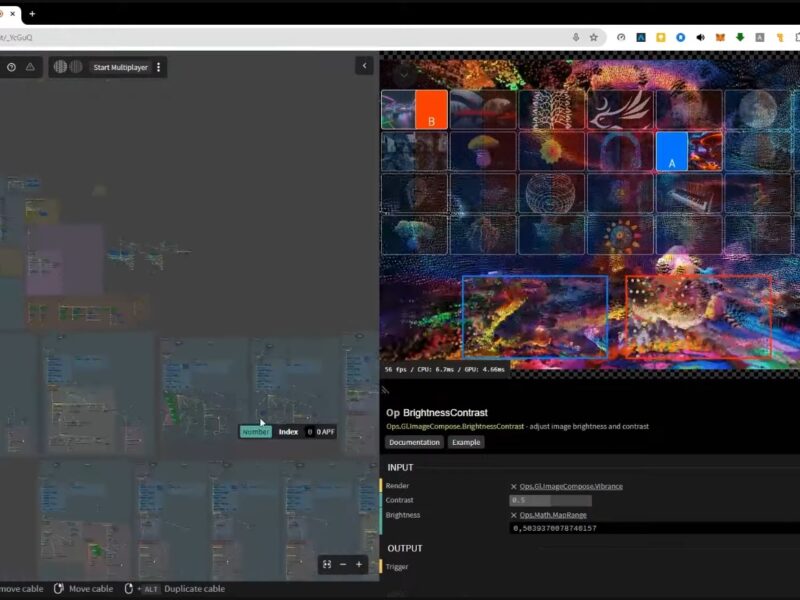This screenshot has width=800, height=600.
Task: Click the bookmark star in address bar
Action: (593, 37)
